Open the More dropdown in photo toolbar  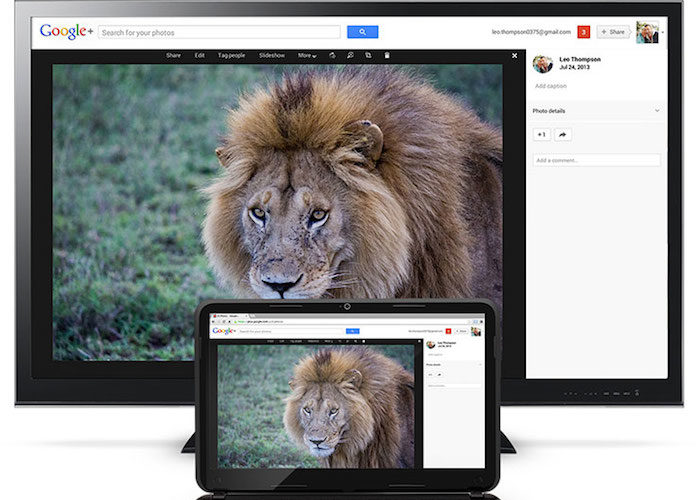tap(307, 56)
